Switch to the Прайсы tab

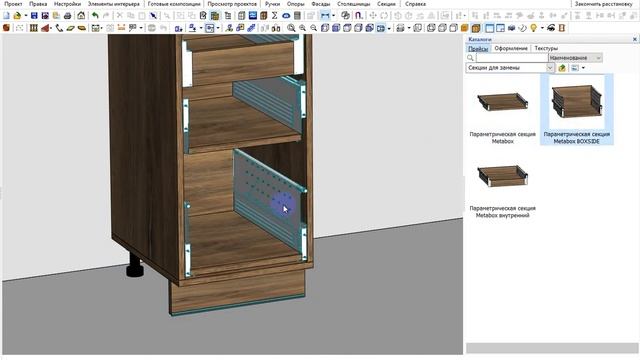[478, 49]
